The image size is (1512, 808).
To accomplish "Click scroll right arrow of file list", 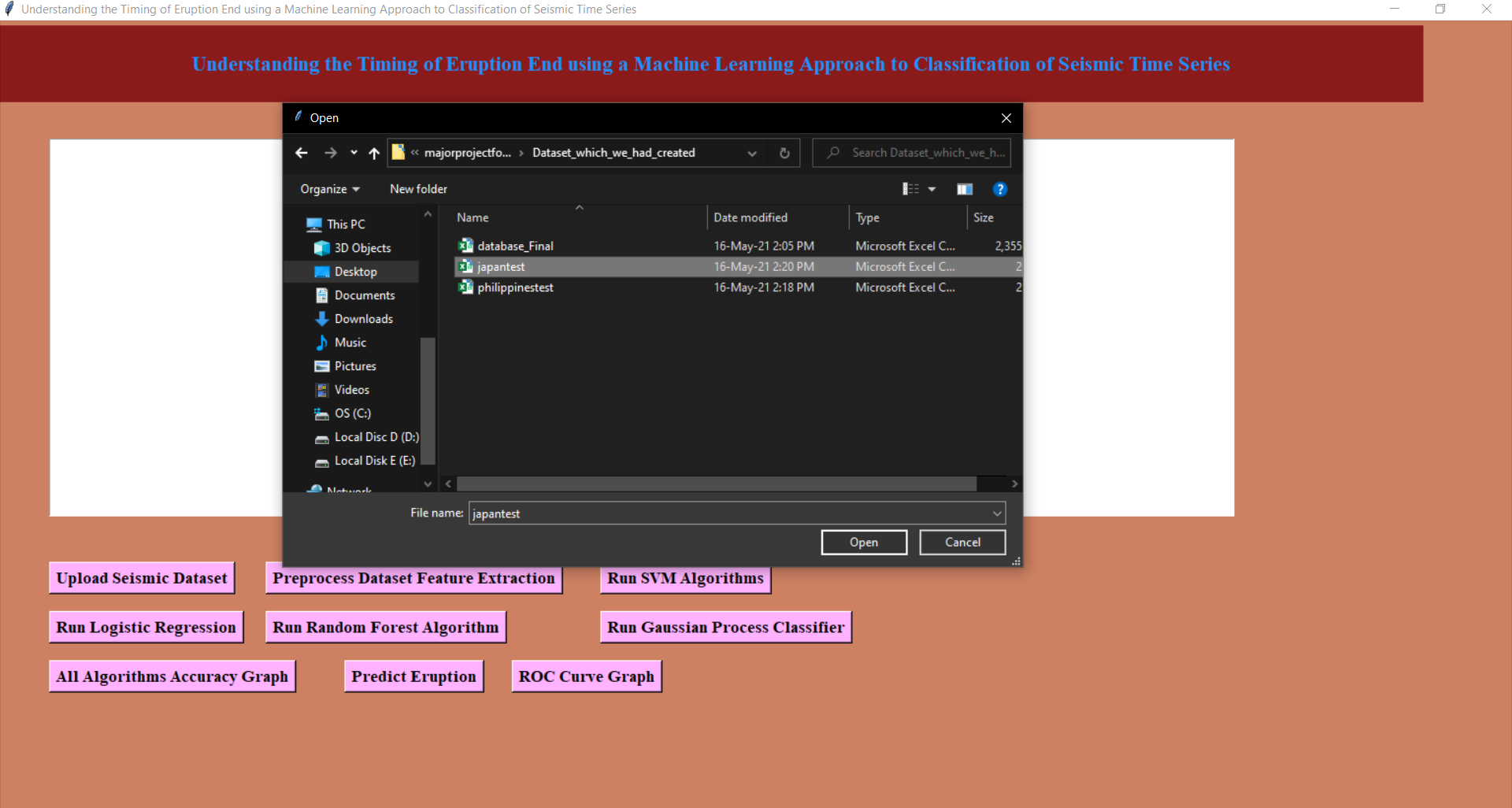I will (x=1015, y=484).
